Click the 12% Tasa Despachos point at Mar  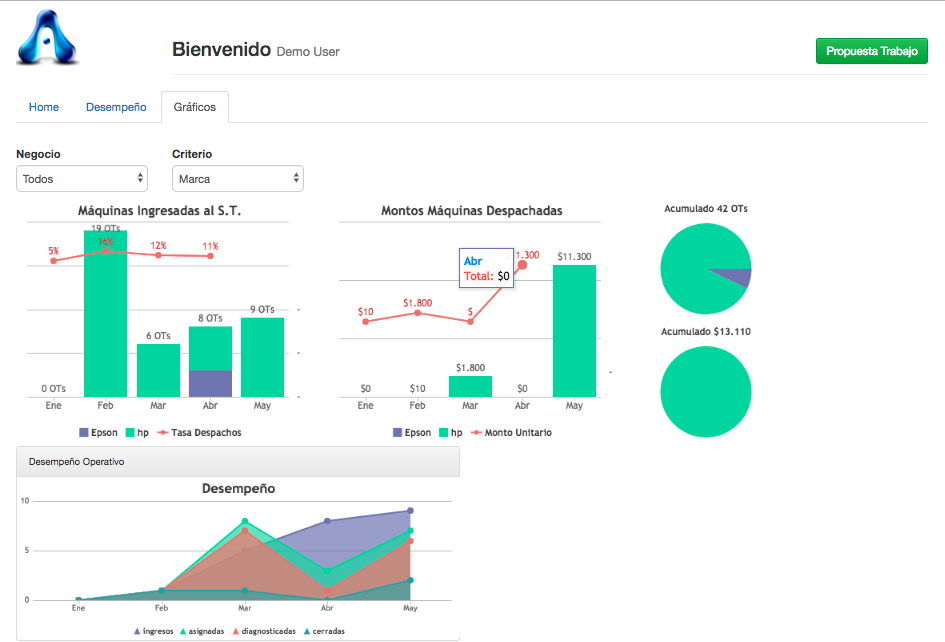click(158, 255)
